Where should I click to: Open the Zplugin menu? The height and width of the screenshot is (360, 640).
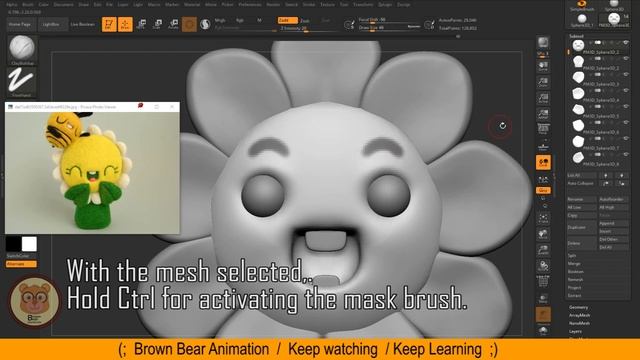tap(385, 5)
